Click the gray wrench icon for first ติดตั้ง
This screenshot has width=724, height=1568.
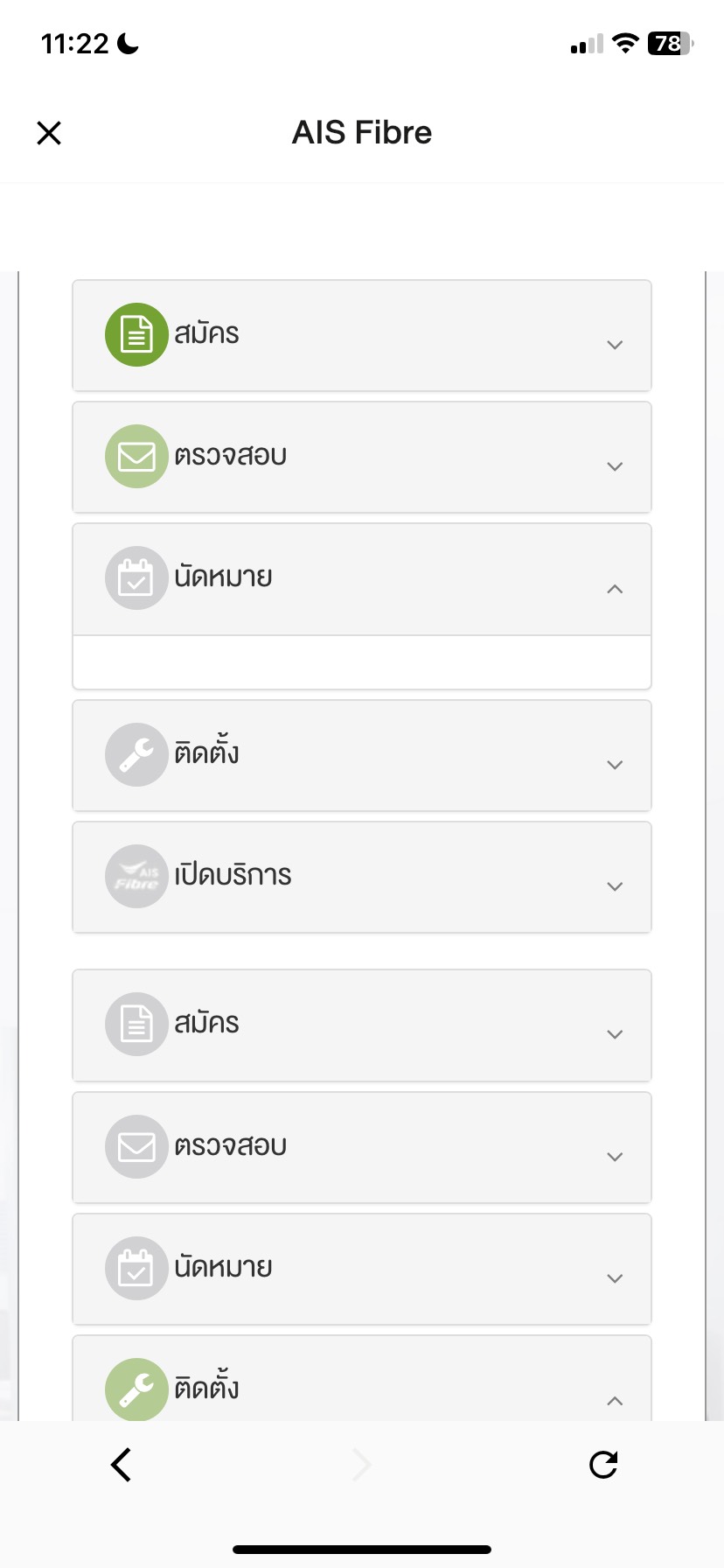(136, 754)
